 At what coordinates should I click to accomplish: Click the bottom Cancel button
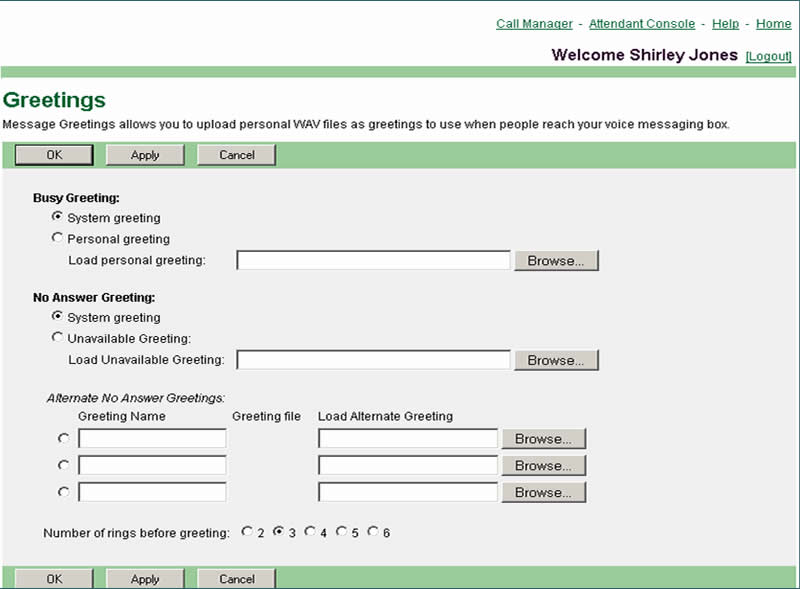(x=236, y=579)
